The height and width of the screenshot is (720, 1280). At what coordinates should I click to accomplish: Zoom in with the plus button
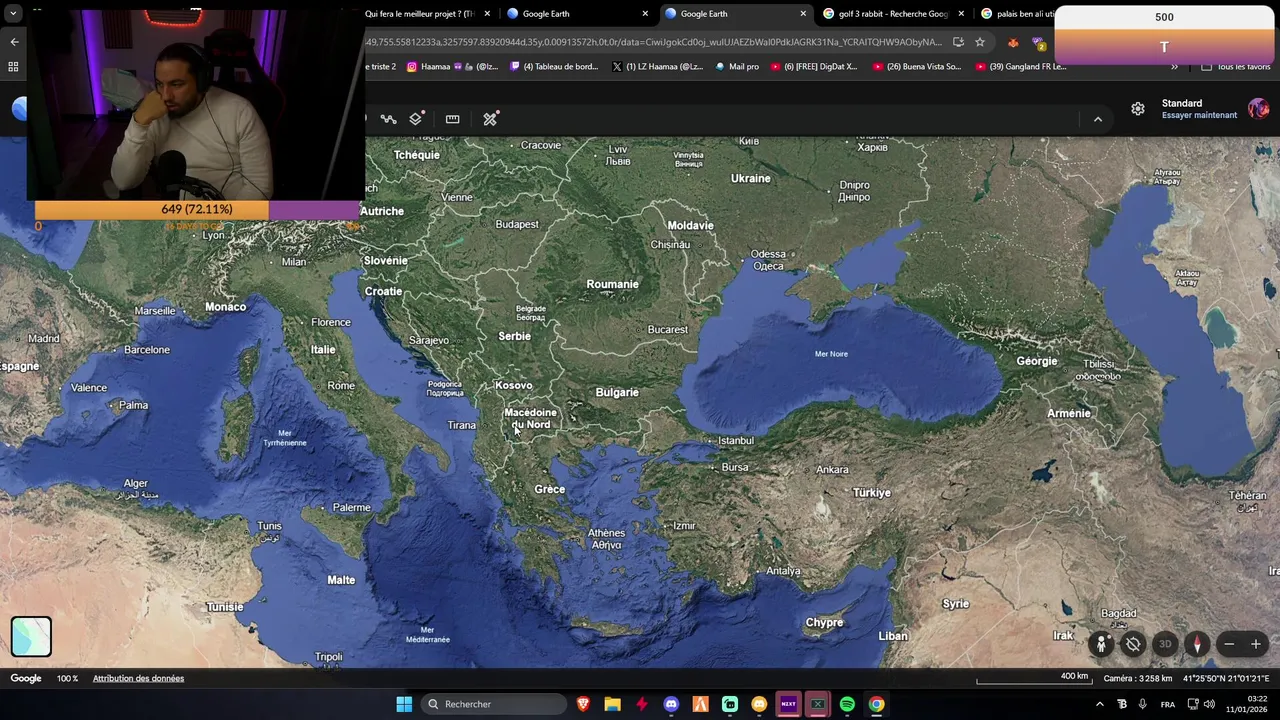(1256, 644)
